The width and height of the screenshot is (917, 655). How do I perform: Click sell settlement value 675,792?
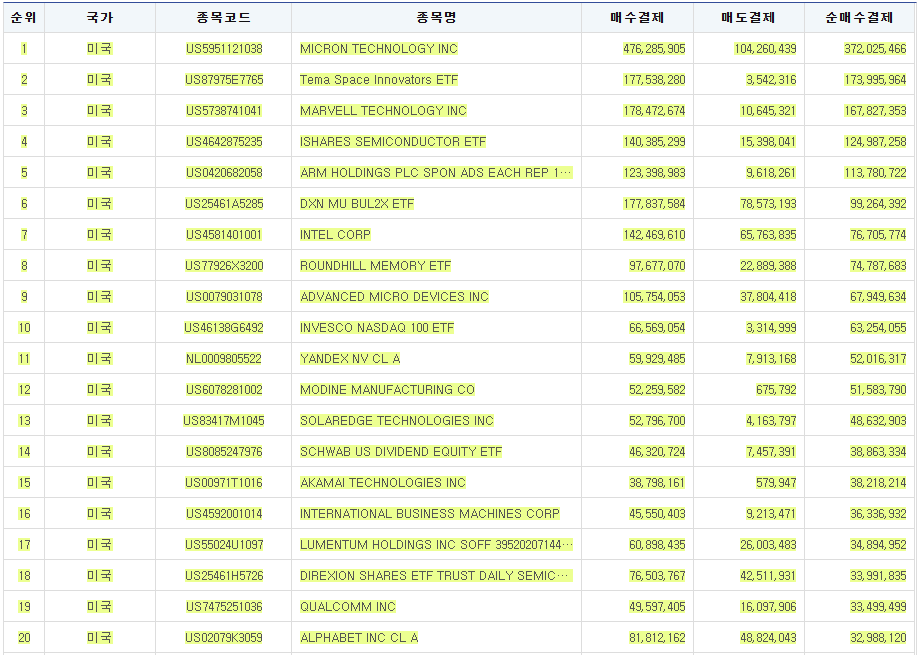(776, 389)
